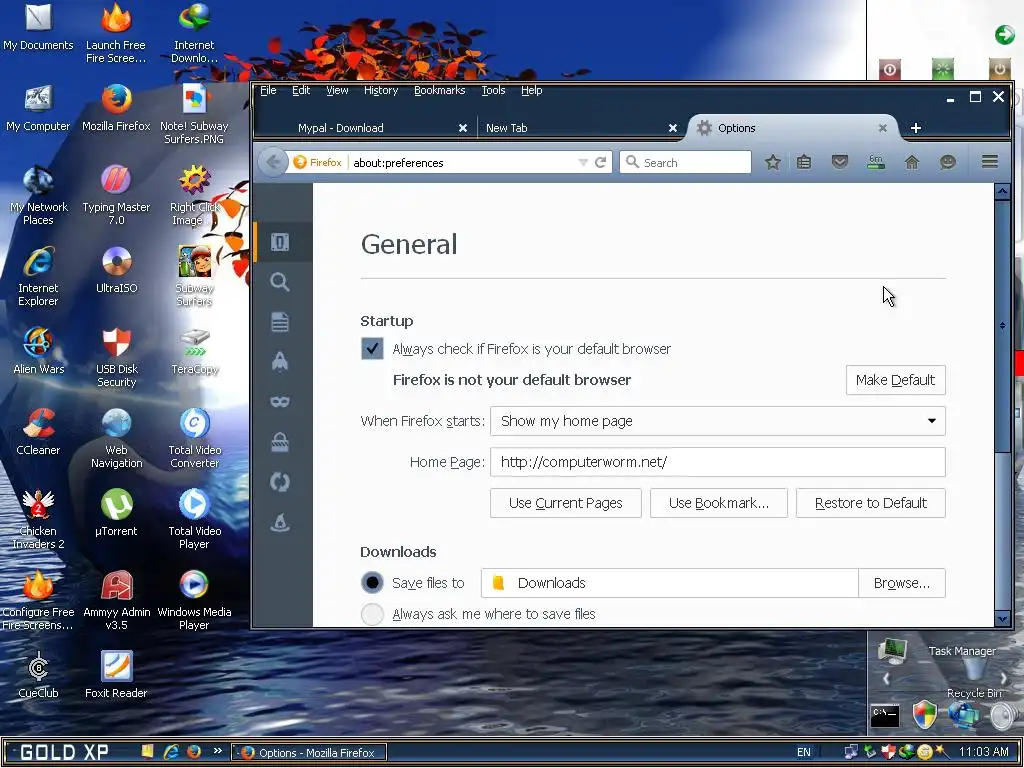Image resolution: width=1024 pixels, height=768 pixels.
Task: Close the Options tab
Action: pyautogui.click(x=882, y=128)
